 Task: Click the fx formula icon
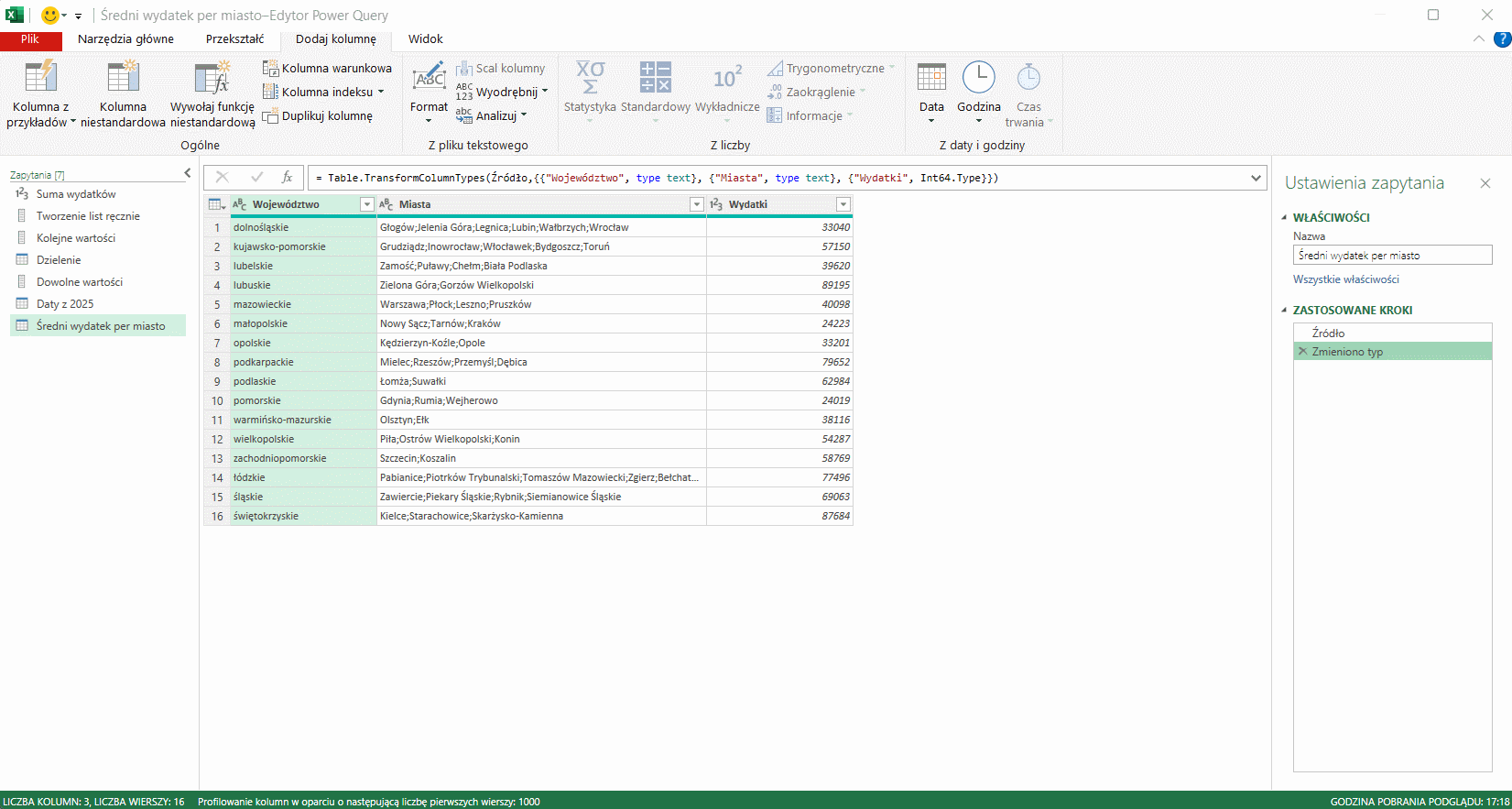288,178
